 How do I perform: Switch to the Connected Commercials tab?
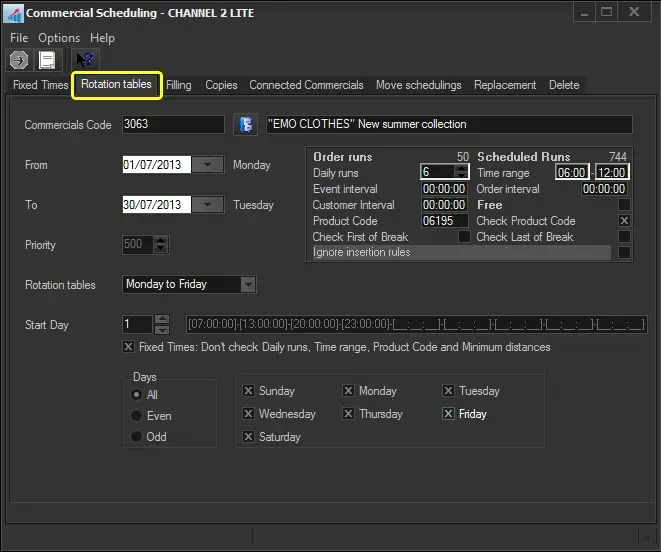point(306,85)
